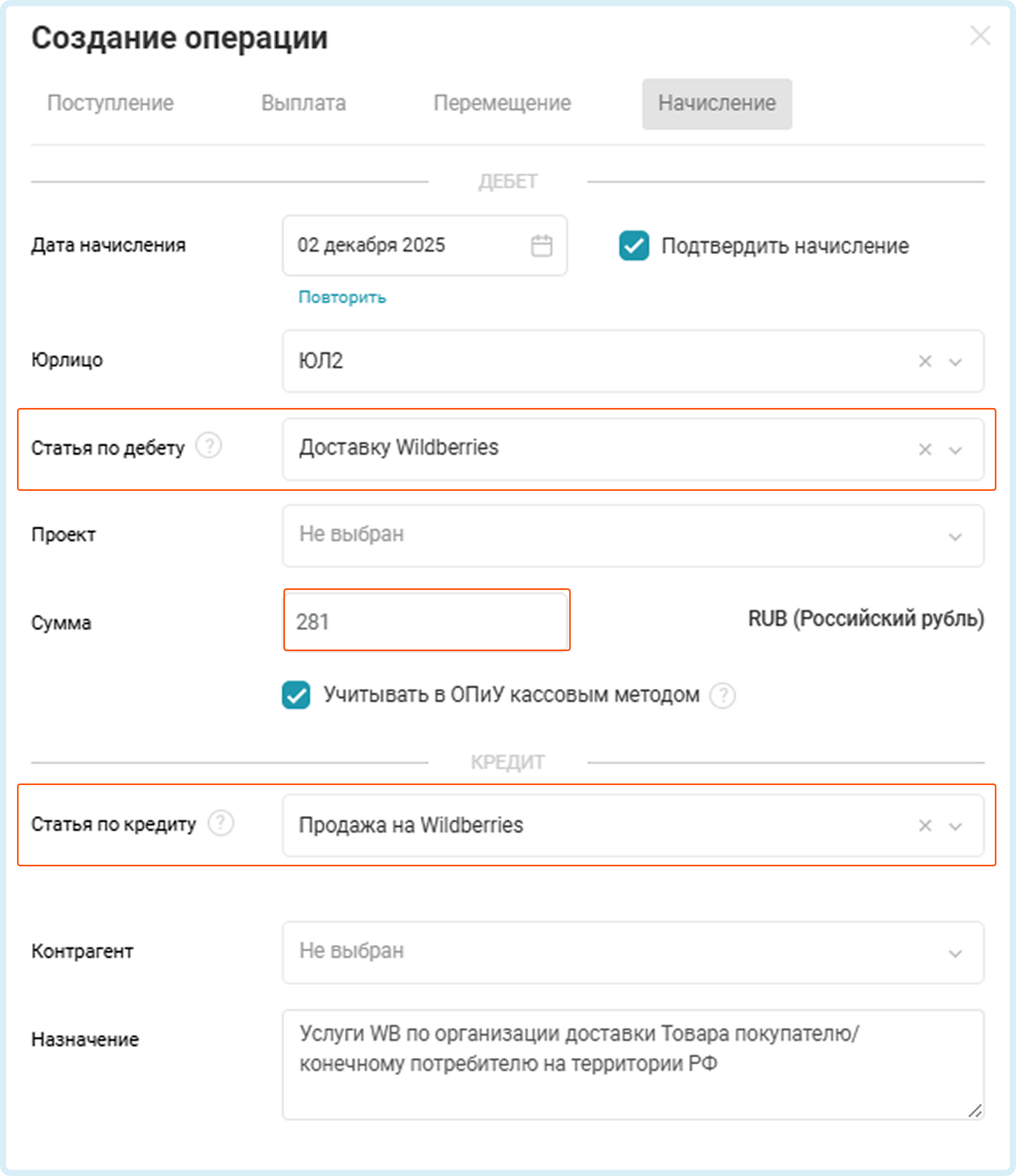This screenshot has width=1016, height=1176.
Task: Open the Проект dropdown
Action: point(632,535)
